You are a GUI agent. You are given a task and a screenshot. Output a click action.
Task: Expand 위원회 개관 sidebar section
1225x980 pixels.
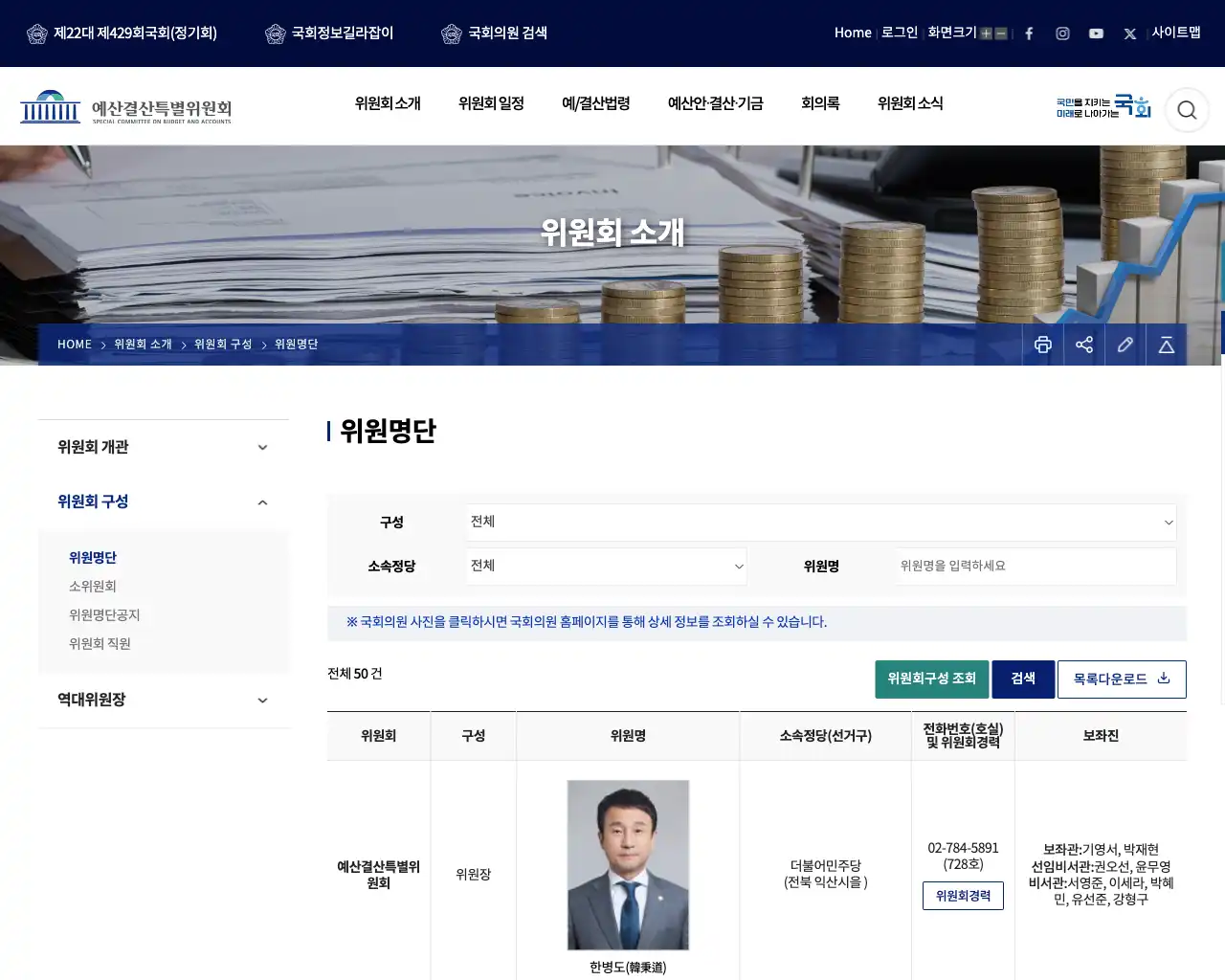[x=164, y=447]
